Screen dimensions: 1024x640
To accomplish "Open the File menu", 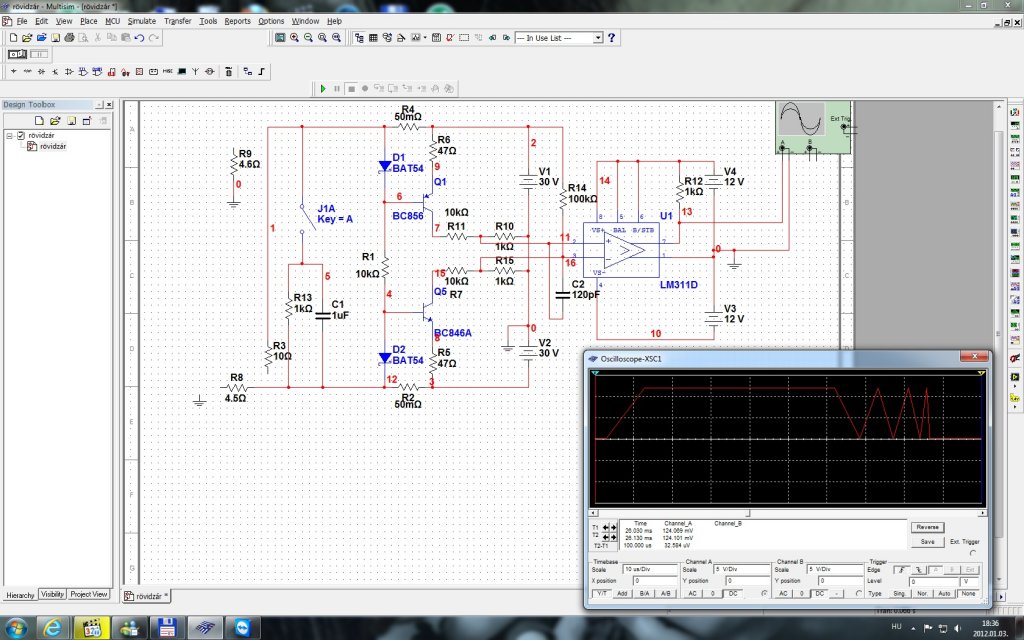I will [22, 21].
